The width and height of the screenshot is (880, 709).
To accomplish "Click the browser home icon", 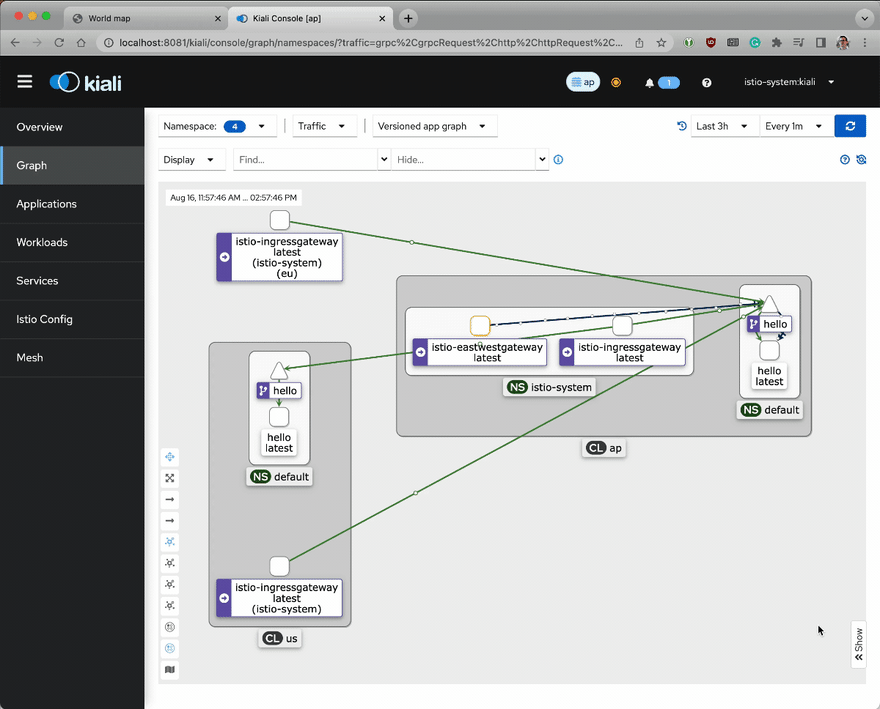I will click(81, 43).
